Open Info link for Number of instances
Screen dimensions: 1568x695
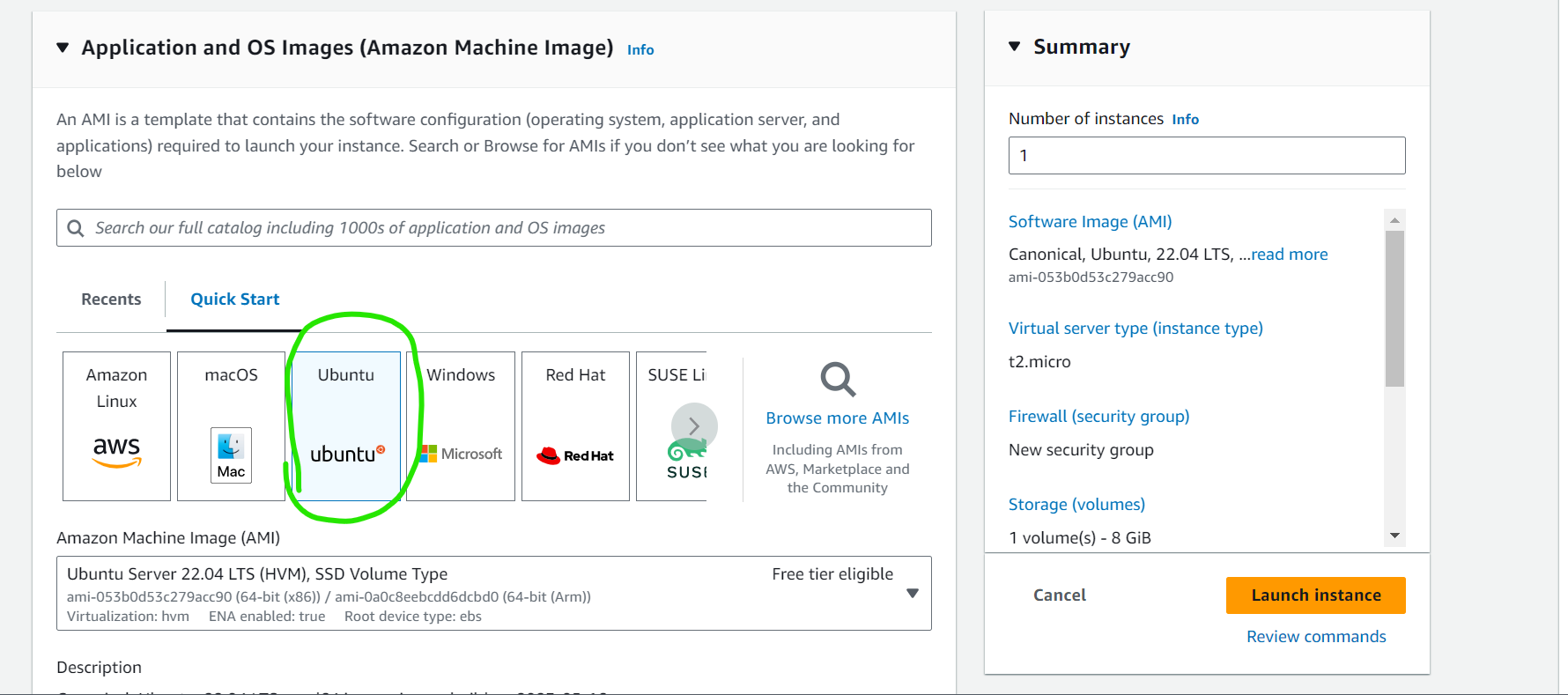coord(1185,120)
